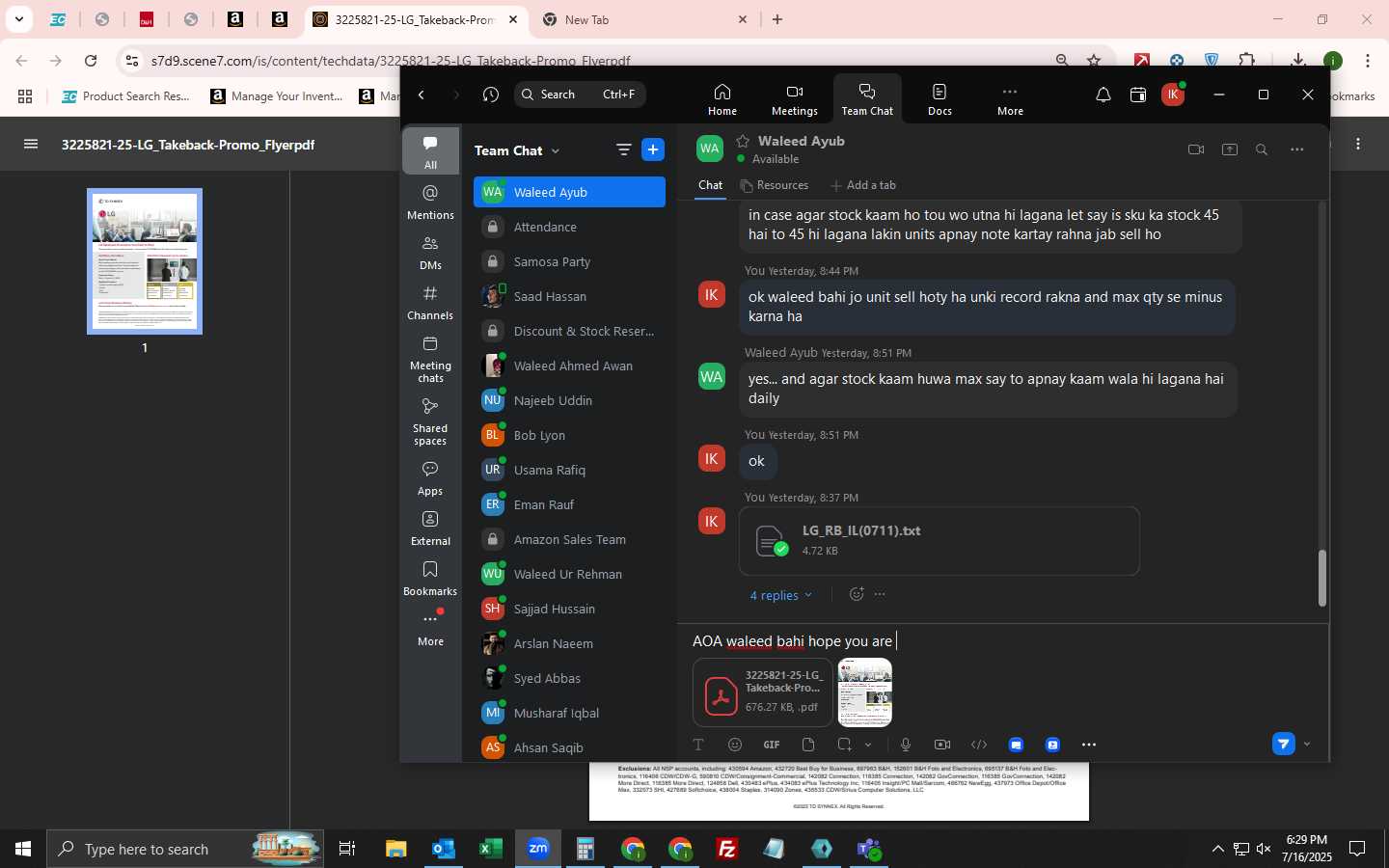Open the emoji picker in the composer
Screen dimensions: 1389x868
pyautogui.click(x=735, y=745)
